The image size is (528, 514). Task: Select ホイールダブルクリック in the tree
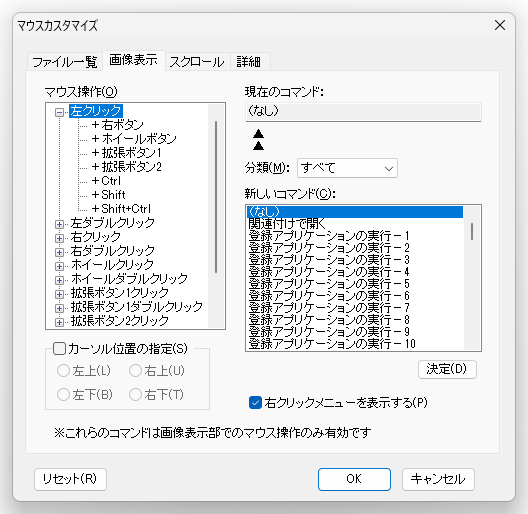129,279
